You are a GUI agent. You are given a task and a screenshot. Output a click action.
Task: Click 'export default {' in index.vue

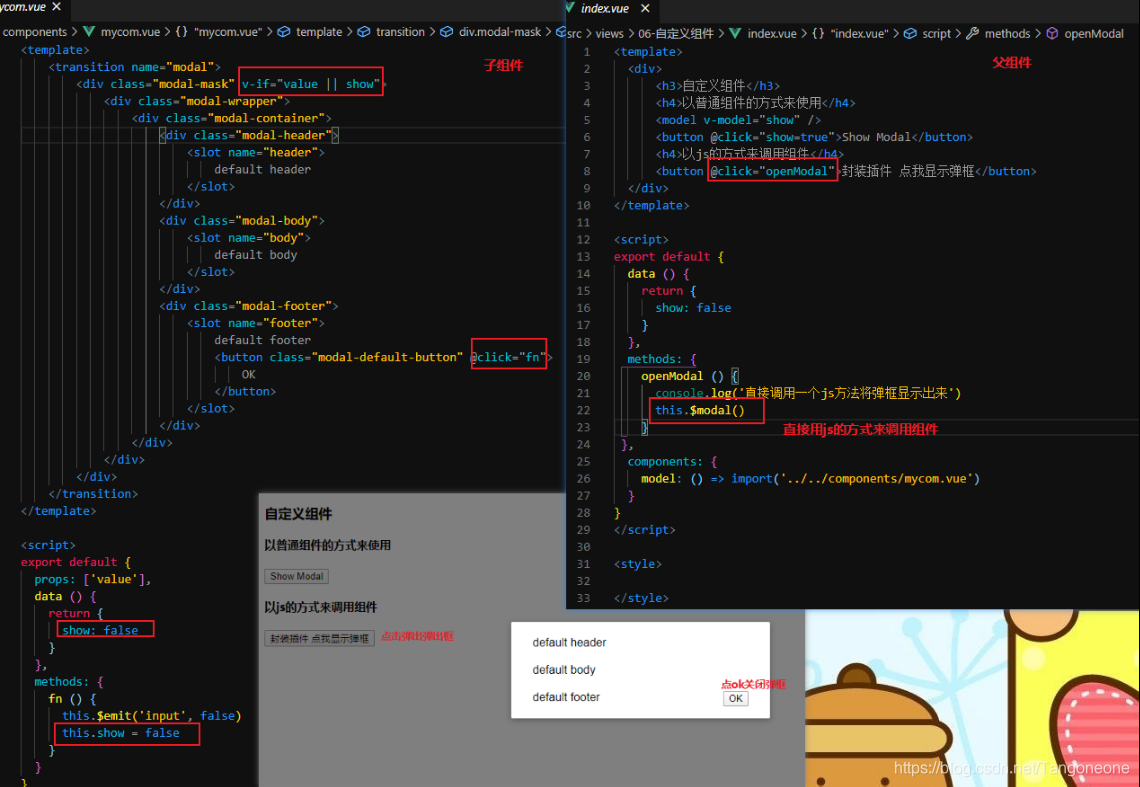[668, 257]
